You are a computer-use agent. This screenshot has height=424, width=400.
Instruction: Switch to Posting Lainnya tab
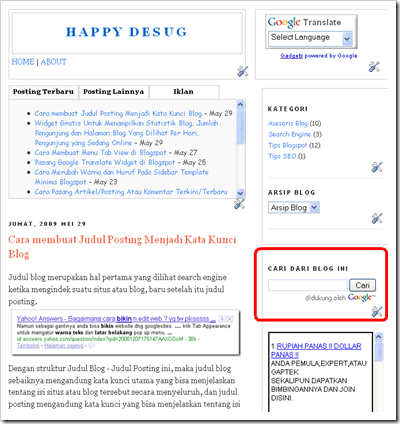[114, 92]
